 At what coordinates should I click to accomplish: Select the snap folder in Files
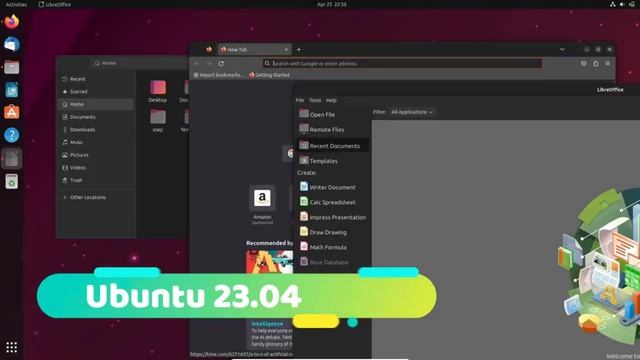click(x=158, y=121)
